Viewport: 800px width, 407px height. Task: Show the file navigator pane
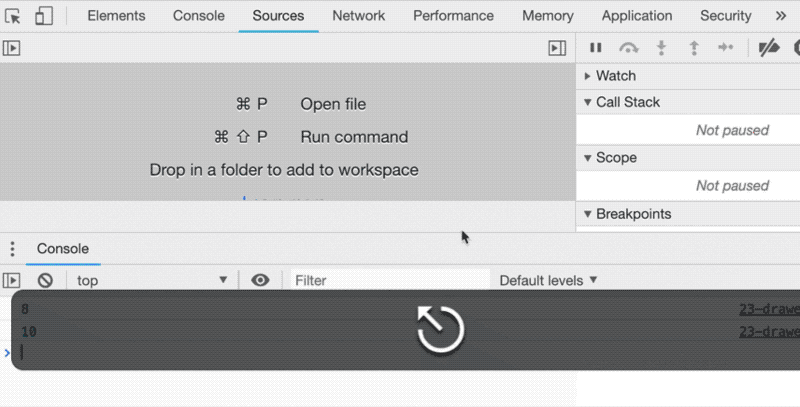[x=12, y=48]
